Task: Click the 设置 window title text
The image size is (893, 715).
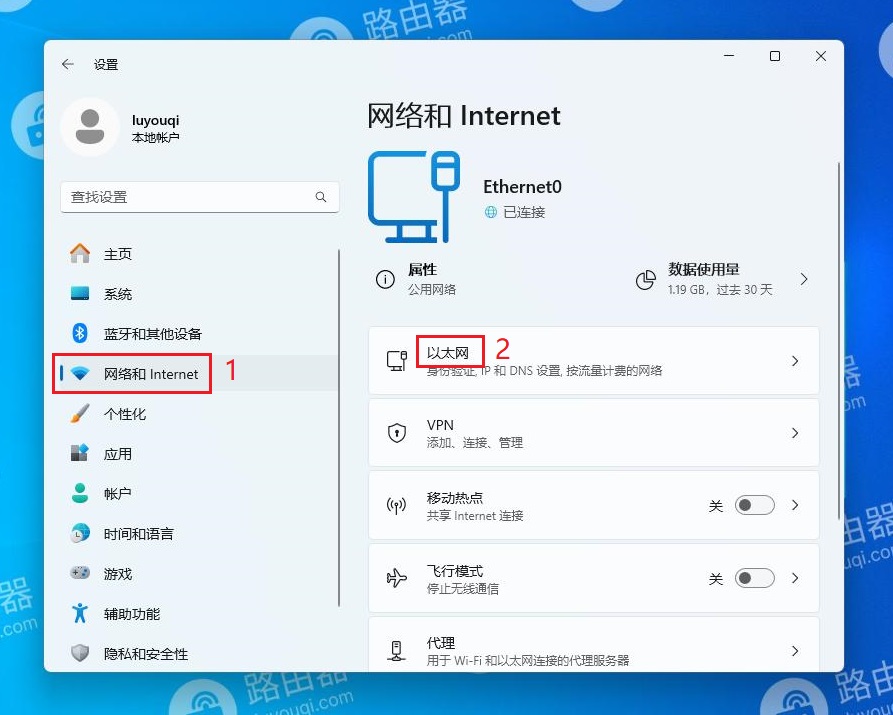Action: (x=106, y=64)
